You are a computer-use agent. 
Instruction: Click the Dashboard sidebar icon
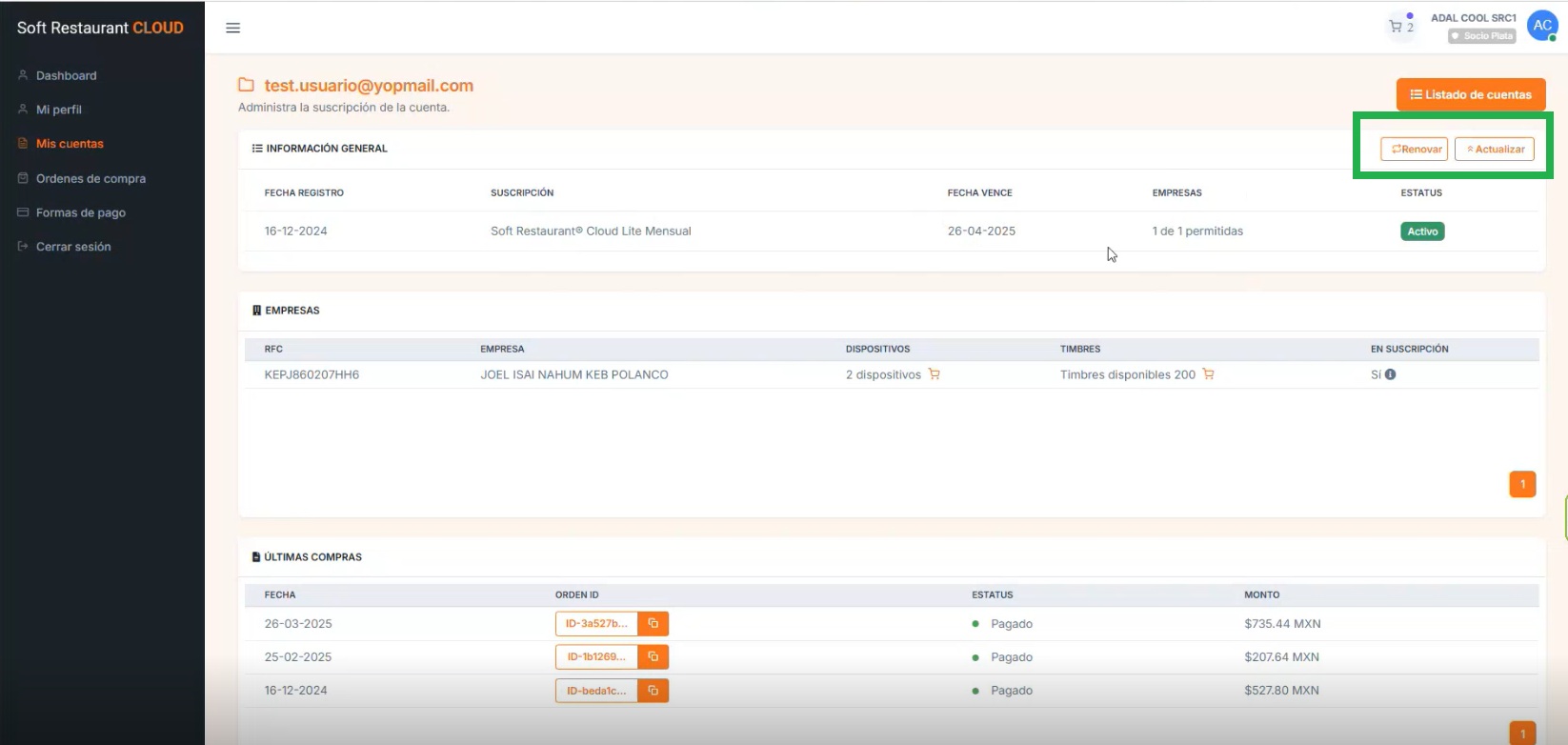pyautogui.click(x=23, y=75)
